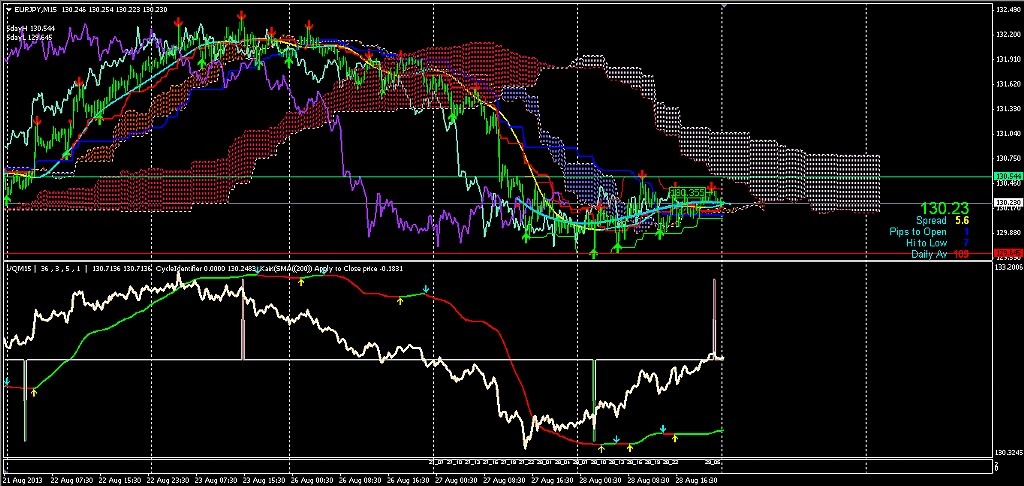Click the 130.355 price label box on chart

click(686, 193)
